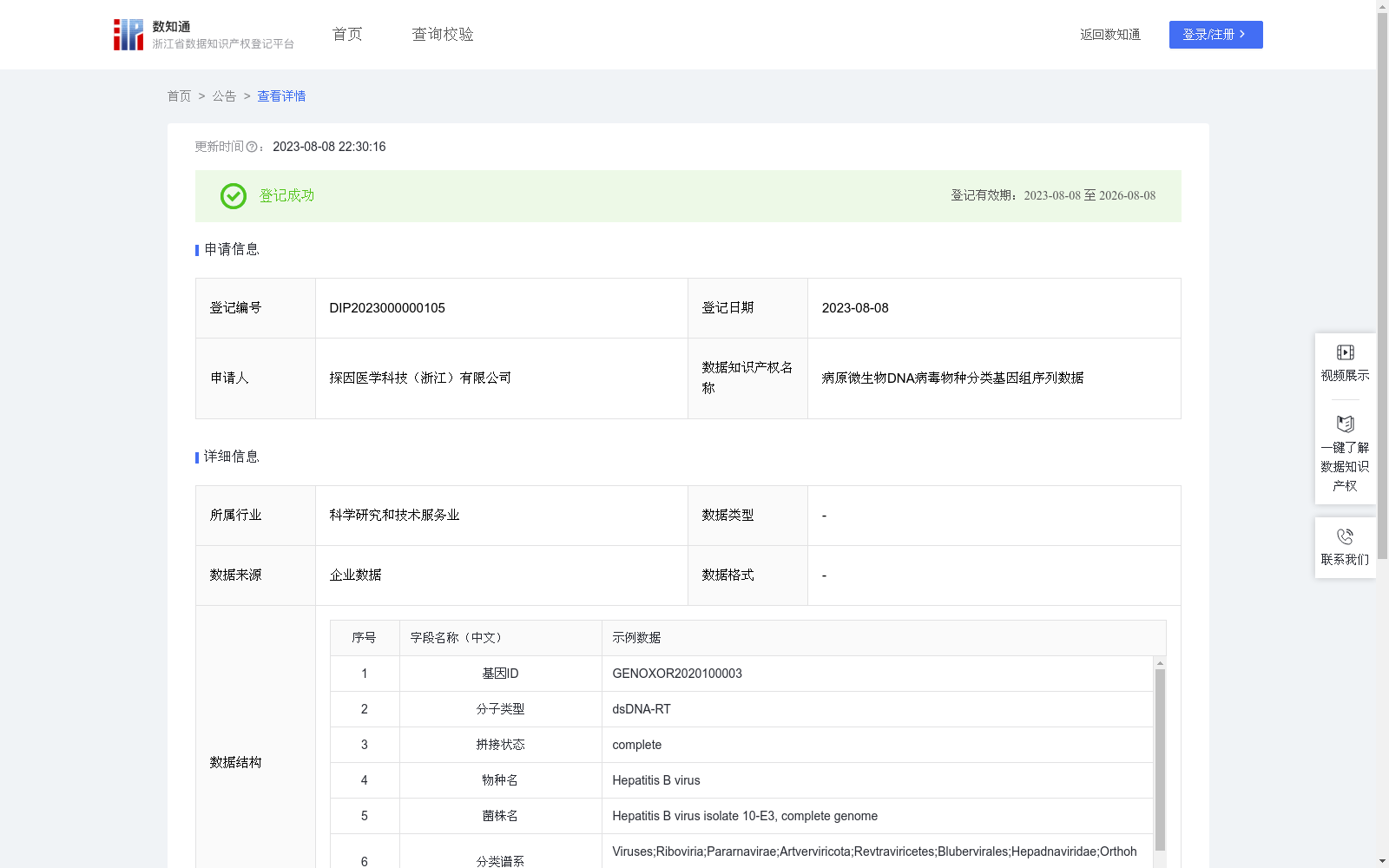1389x868 pixels.
Task: Click the 基因ID field name
Action: (500, 674)
